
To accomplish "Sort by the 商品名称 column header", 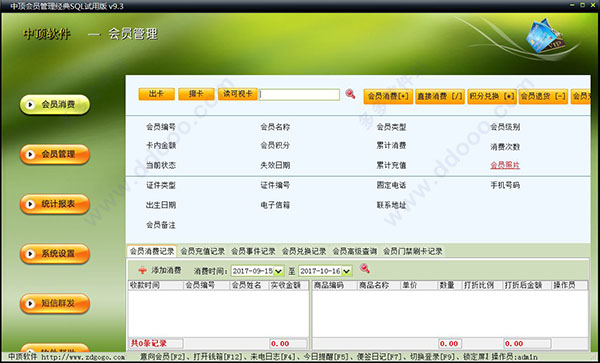I will [379, 285].
